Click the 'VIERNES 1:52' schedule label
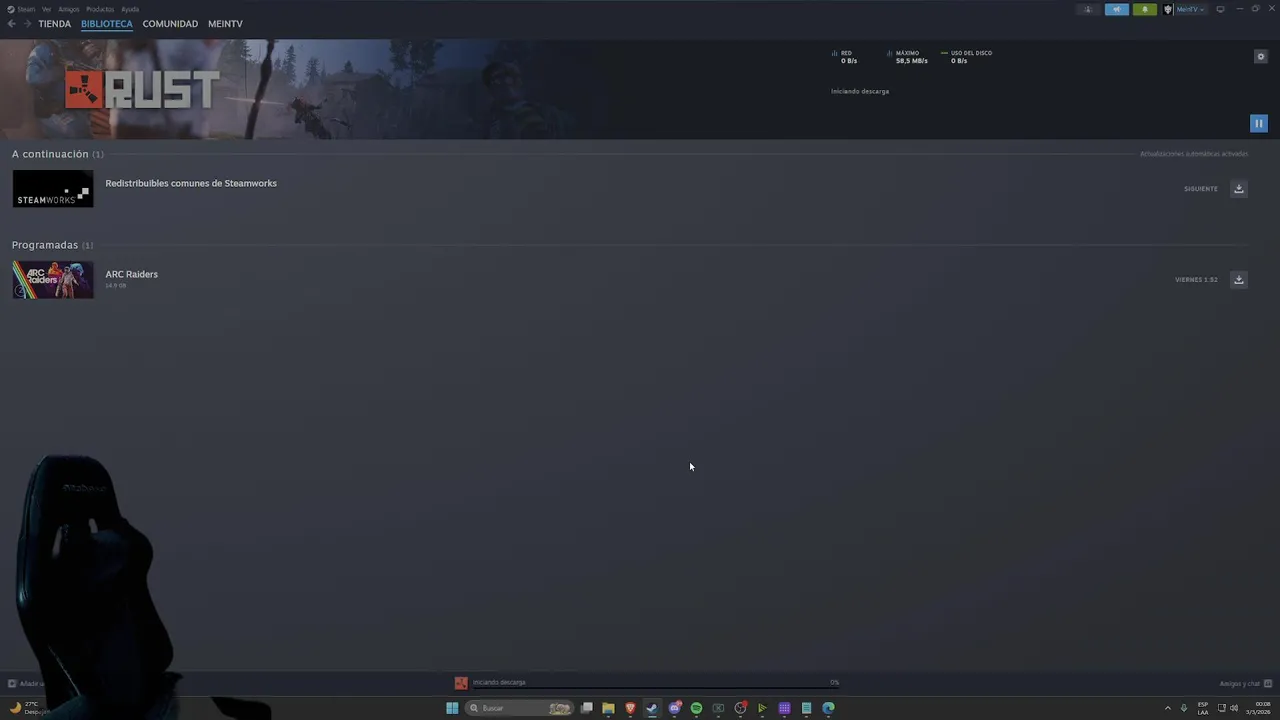 click(1196, 280)
